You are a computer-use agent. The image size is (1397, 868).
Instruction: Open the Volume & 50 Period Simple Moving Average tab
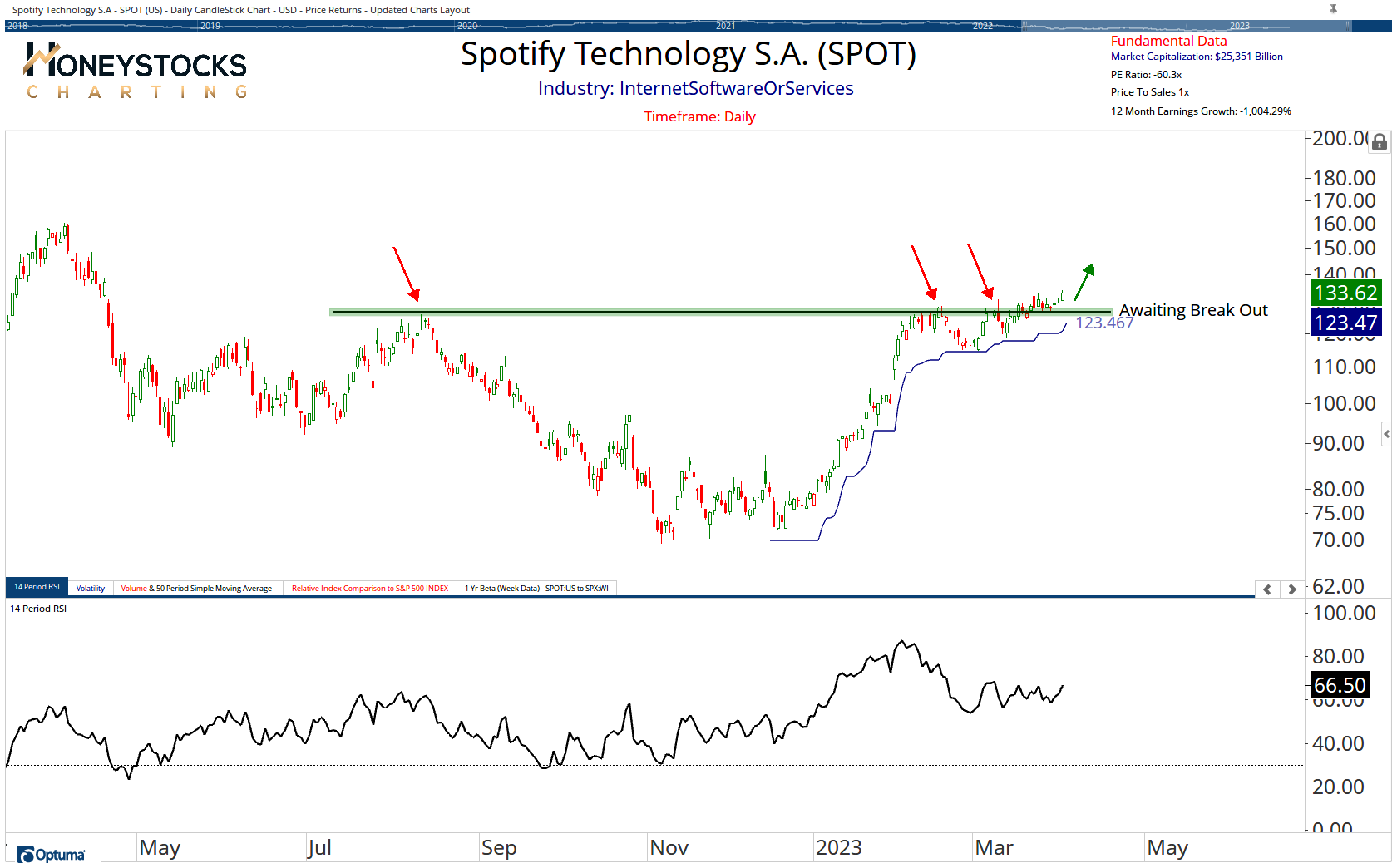click(x=196, y=588)
